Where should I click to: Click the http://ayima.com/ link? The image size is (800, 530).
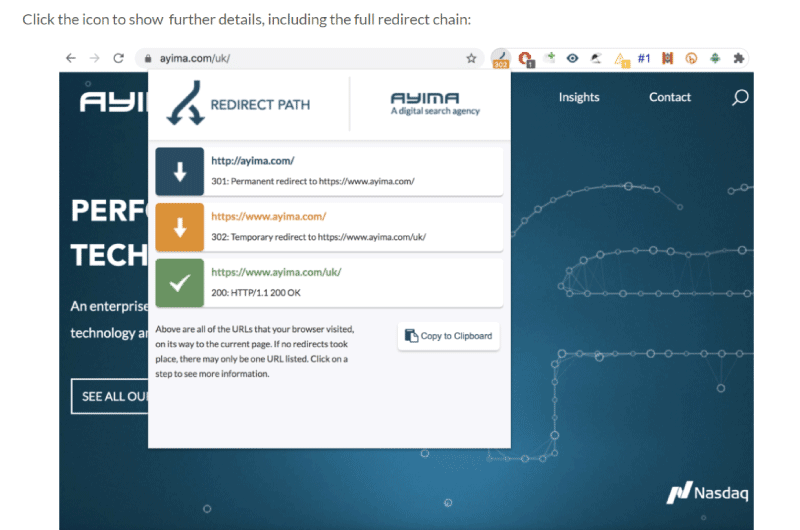coord(253,161)
